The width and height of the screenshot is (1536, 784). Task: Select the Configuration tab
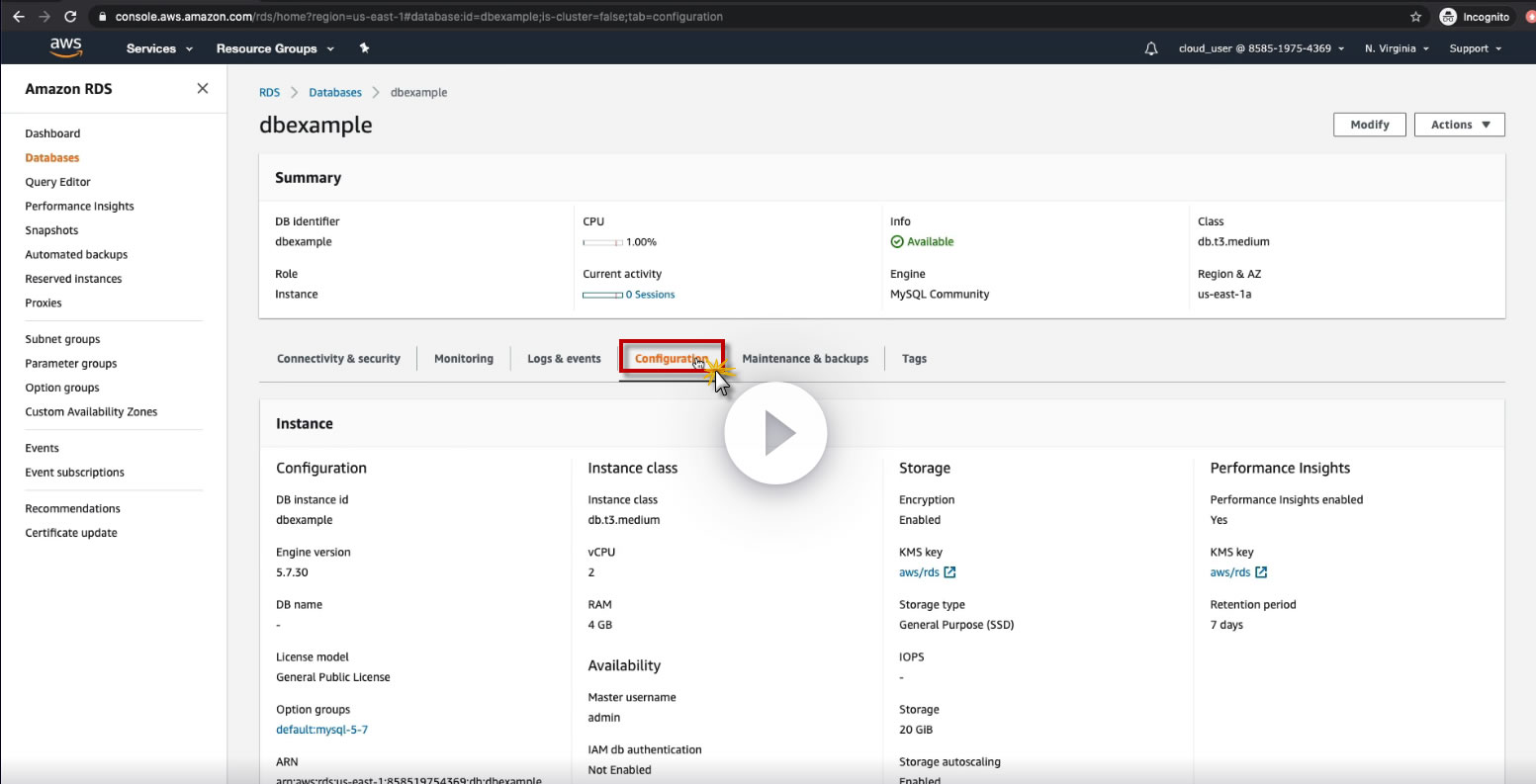click(672, 359)
